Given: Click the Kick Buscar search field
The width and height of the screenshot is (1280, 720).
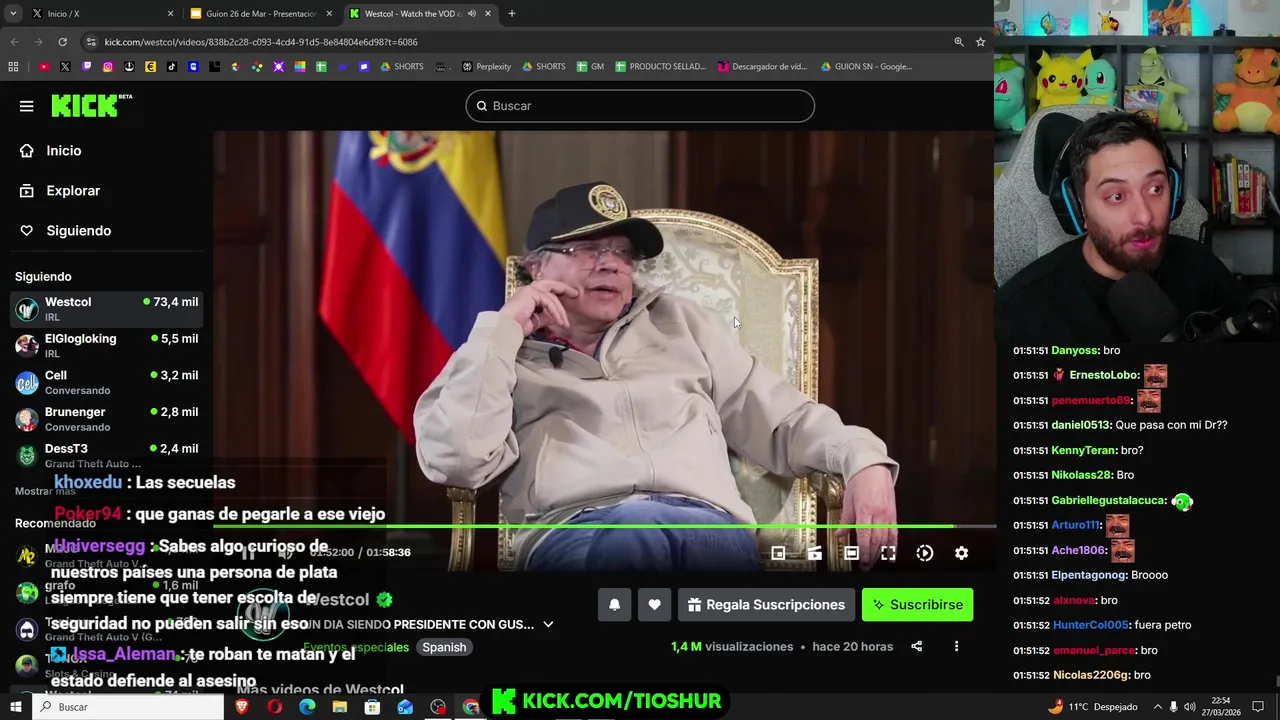Looking at the screenshot, I should coord(640,106).
